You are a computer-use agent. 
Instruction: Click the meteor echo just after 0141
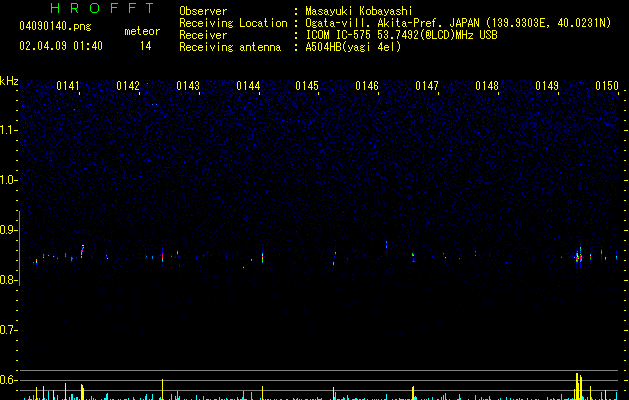(x=82, y=250)
